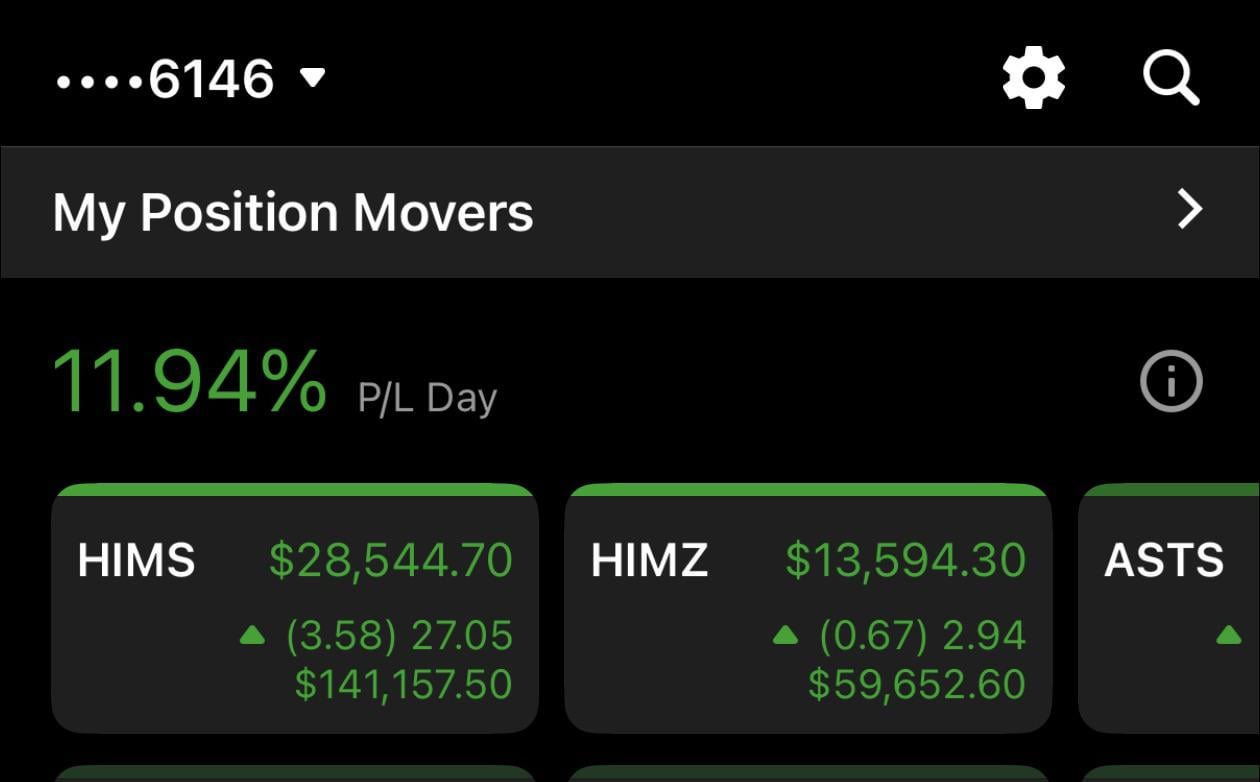The width and height of the screenshot is (1260, 782).
Task: Tap the search magnifier icon
Action: (x=1170, y=78)
